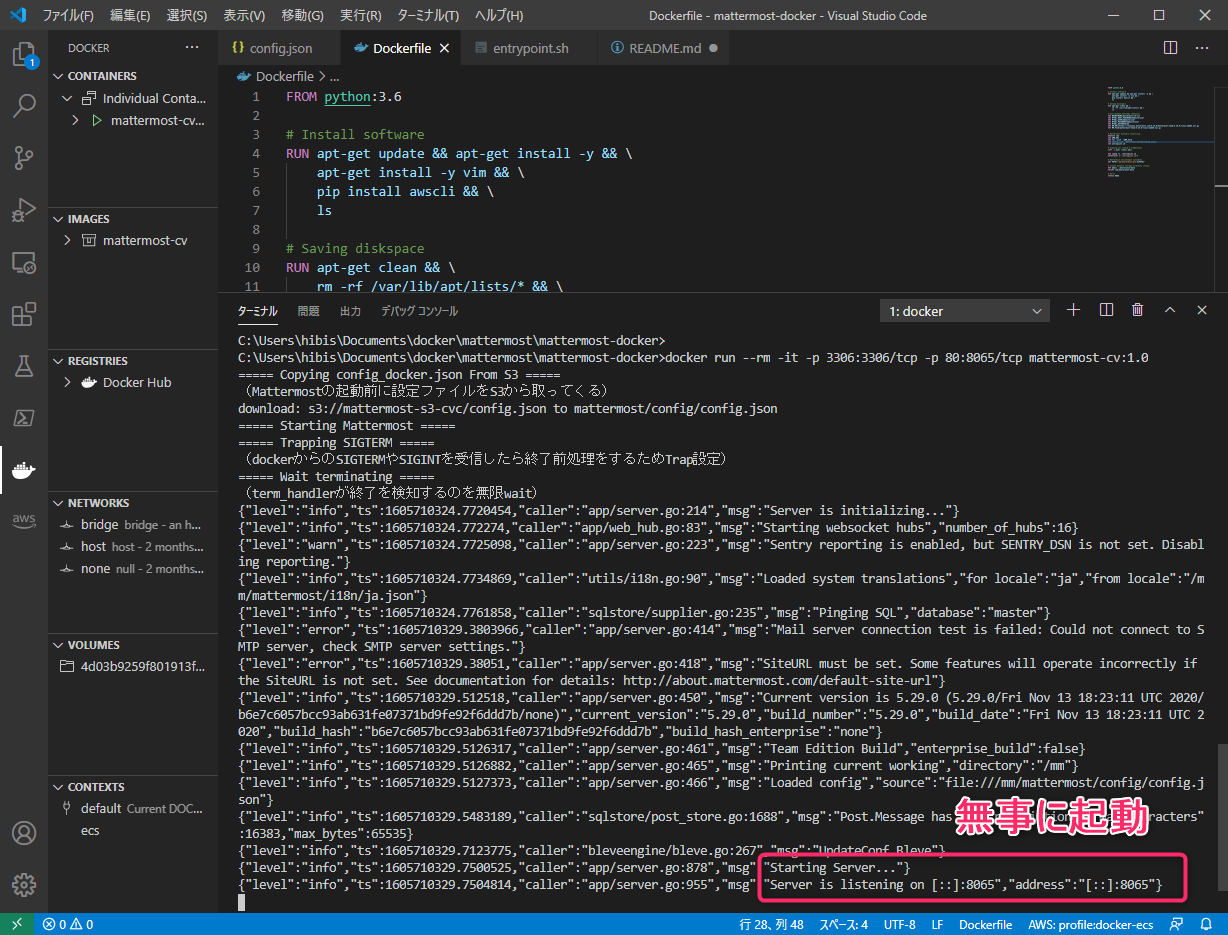The height and width of the screenshot is (935, 1228).
Task: Change the LF end of line sequence
Action: pos(937,925)
